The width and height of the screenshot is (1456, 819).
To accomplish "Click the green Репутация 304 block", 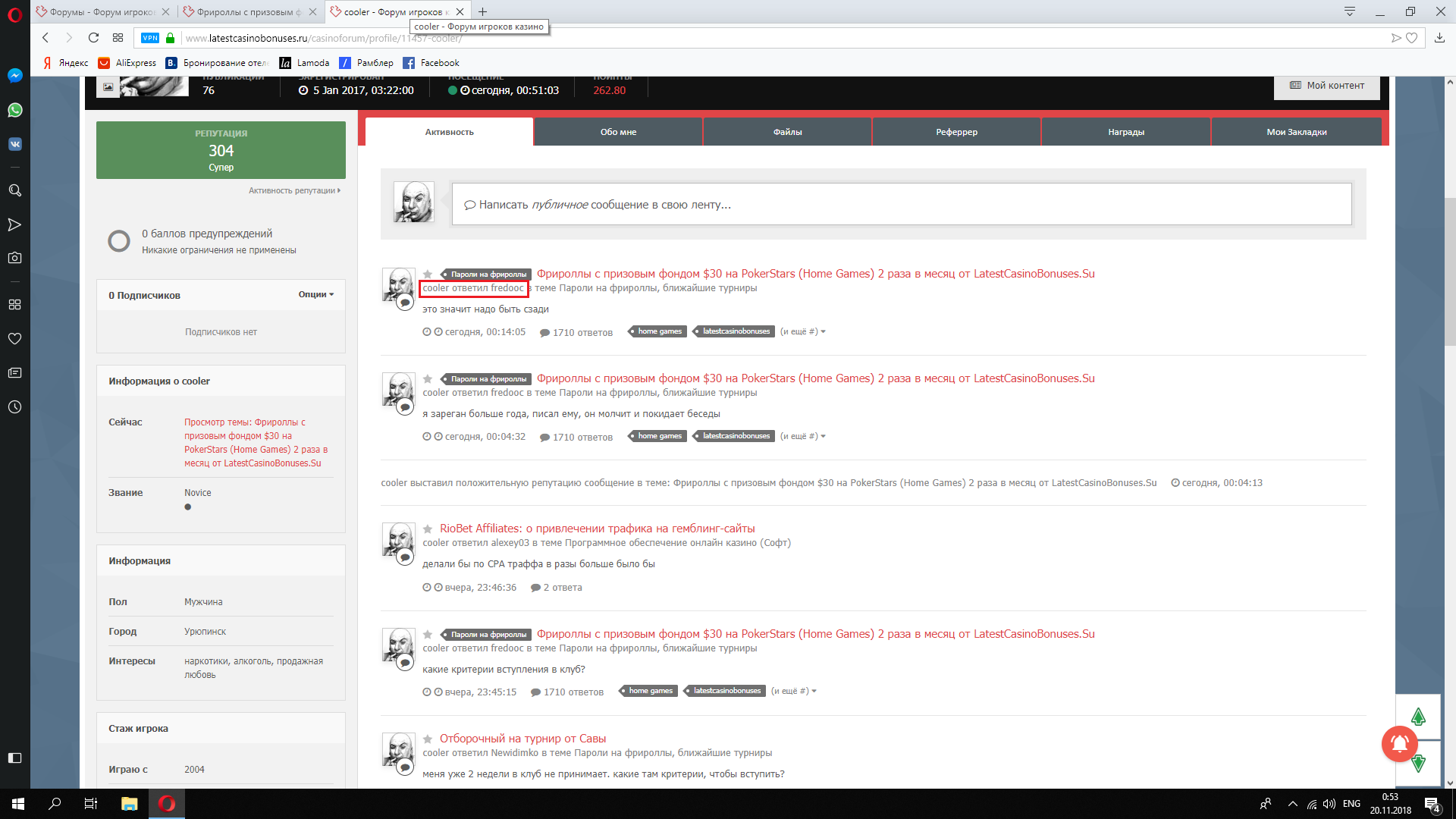I will tap(221, 150).
